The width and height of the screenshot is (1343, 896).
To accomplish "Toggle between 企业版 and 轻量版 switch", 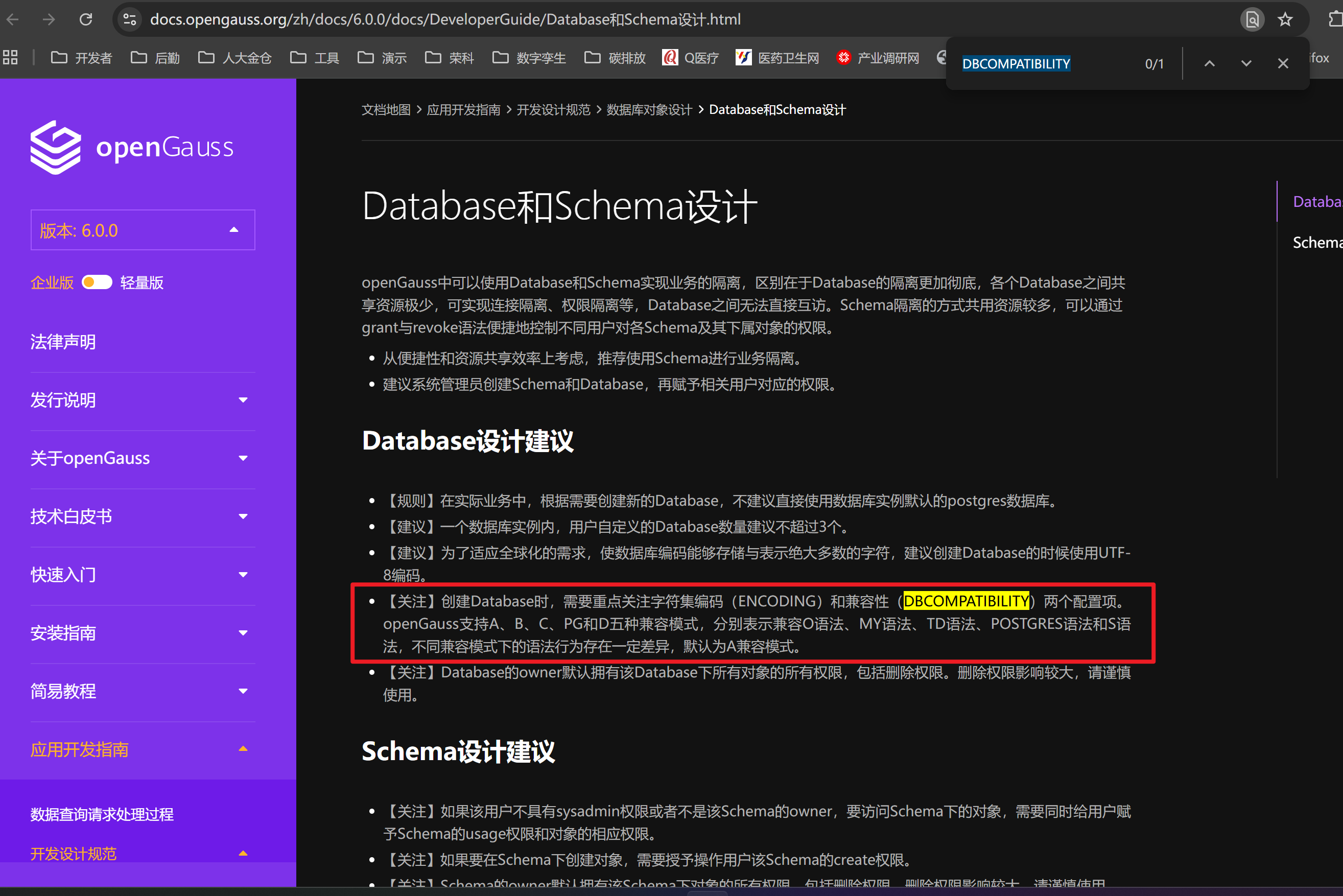I will [x=97, y=282].
